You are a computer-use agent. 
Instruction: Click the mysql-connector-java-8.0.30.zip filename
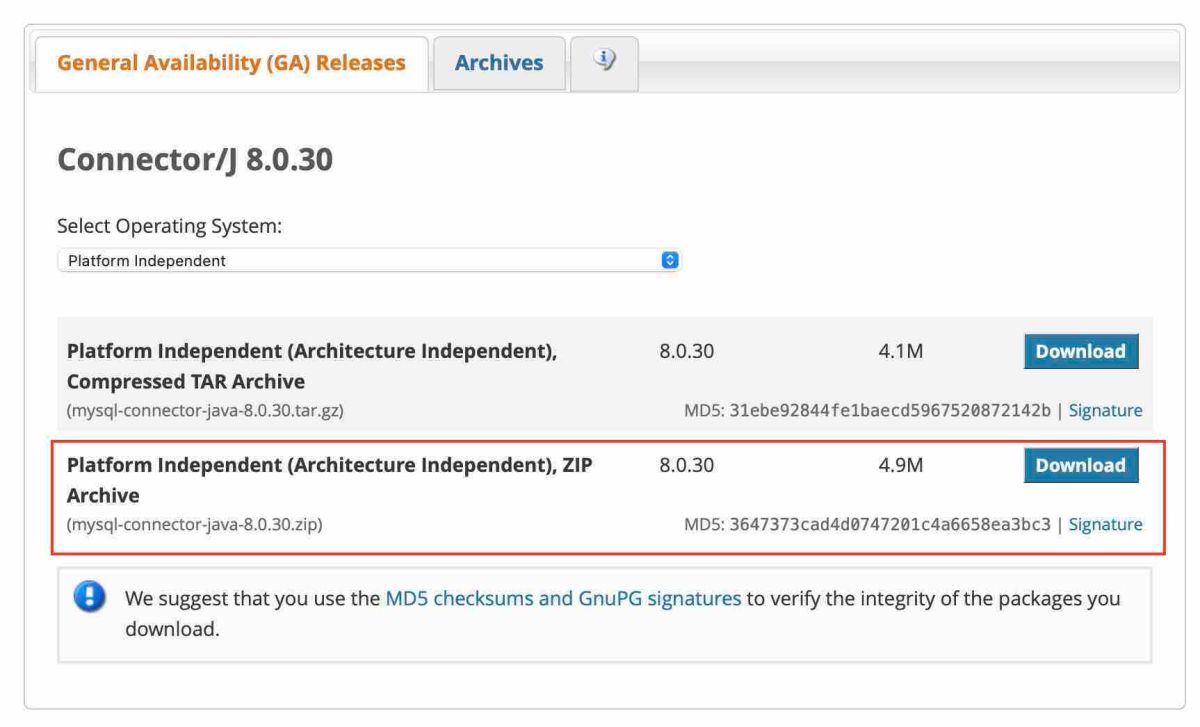click(x=194, y=524)
